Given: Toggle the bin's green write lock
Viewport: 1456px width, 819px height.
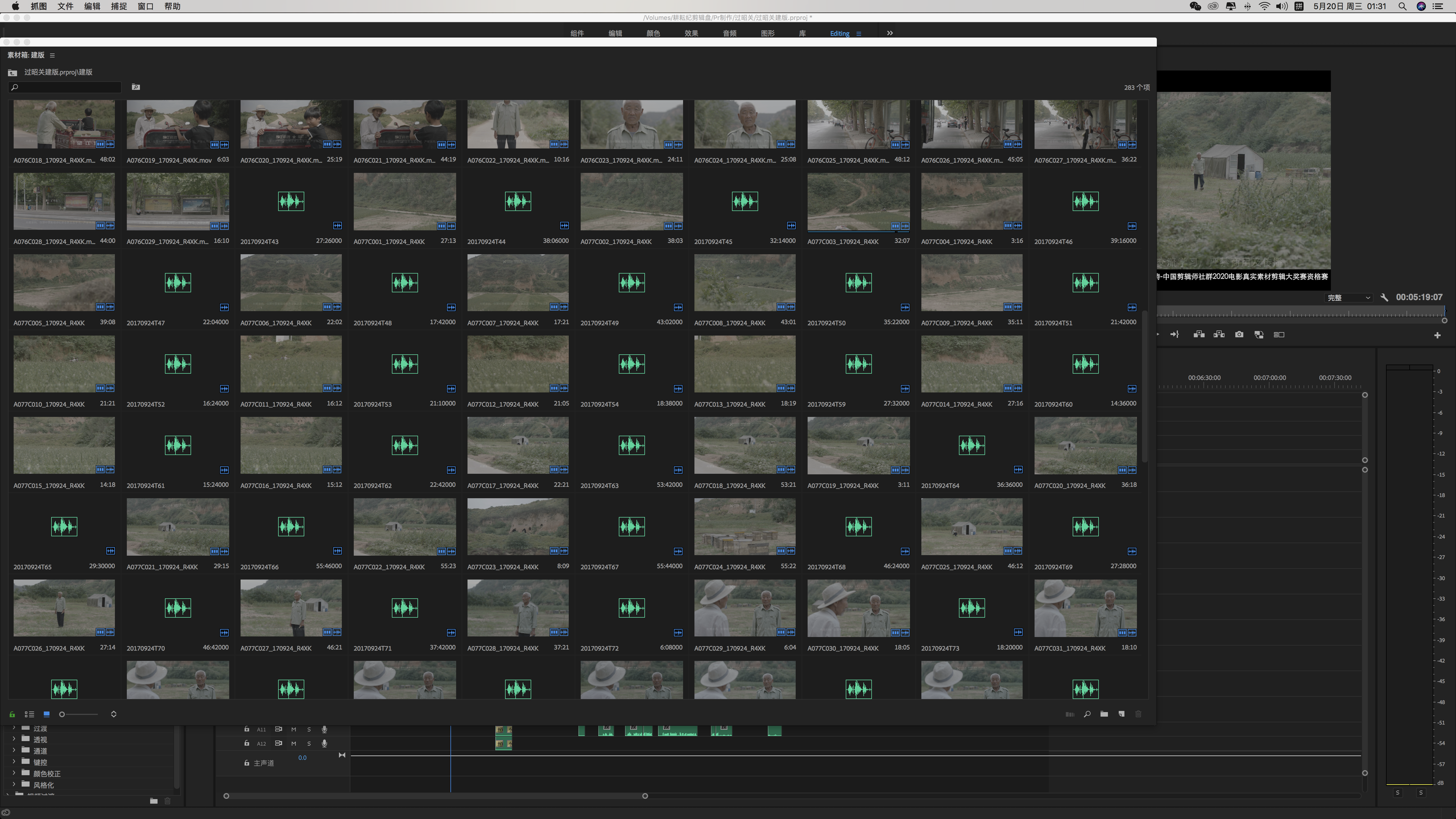Looking at the screenshot, I should point(12,714).
